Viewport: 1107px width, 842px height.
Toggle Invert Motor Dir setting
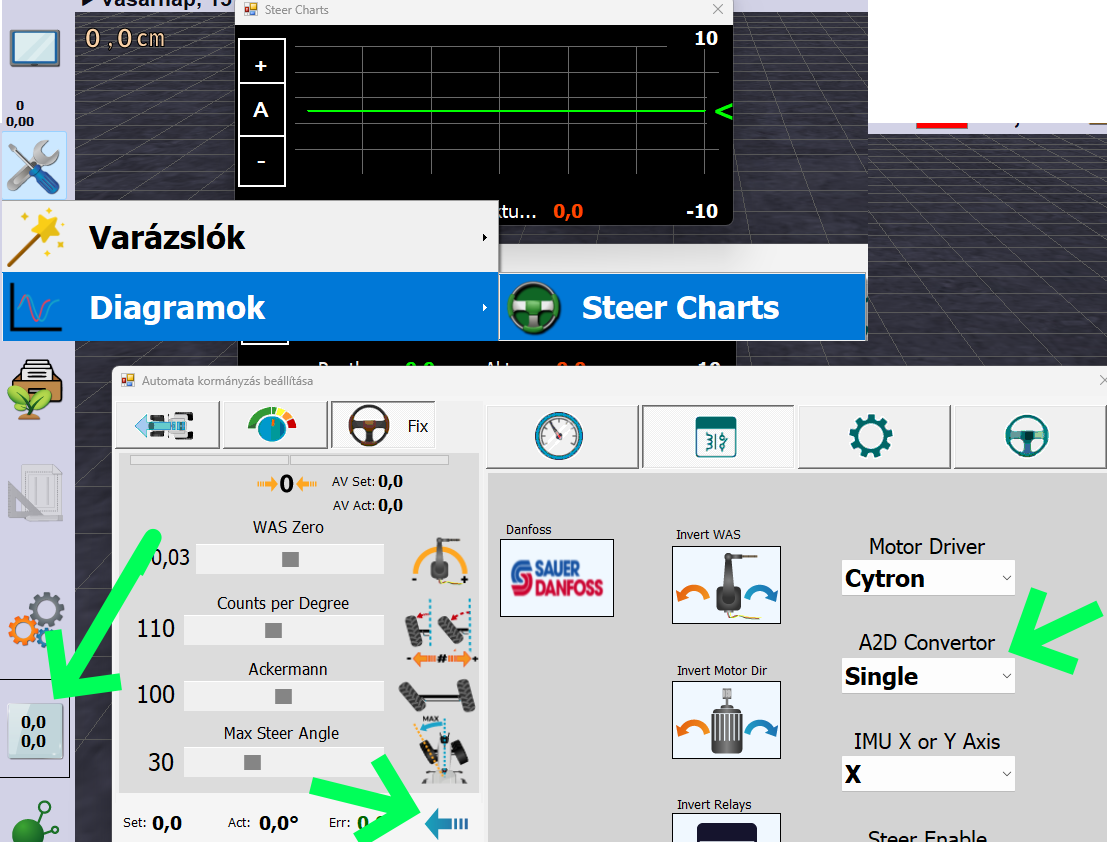[x=726, y=719]
